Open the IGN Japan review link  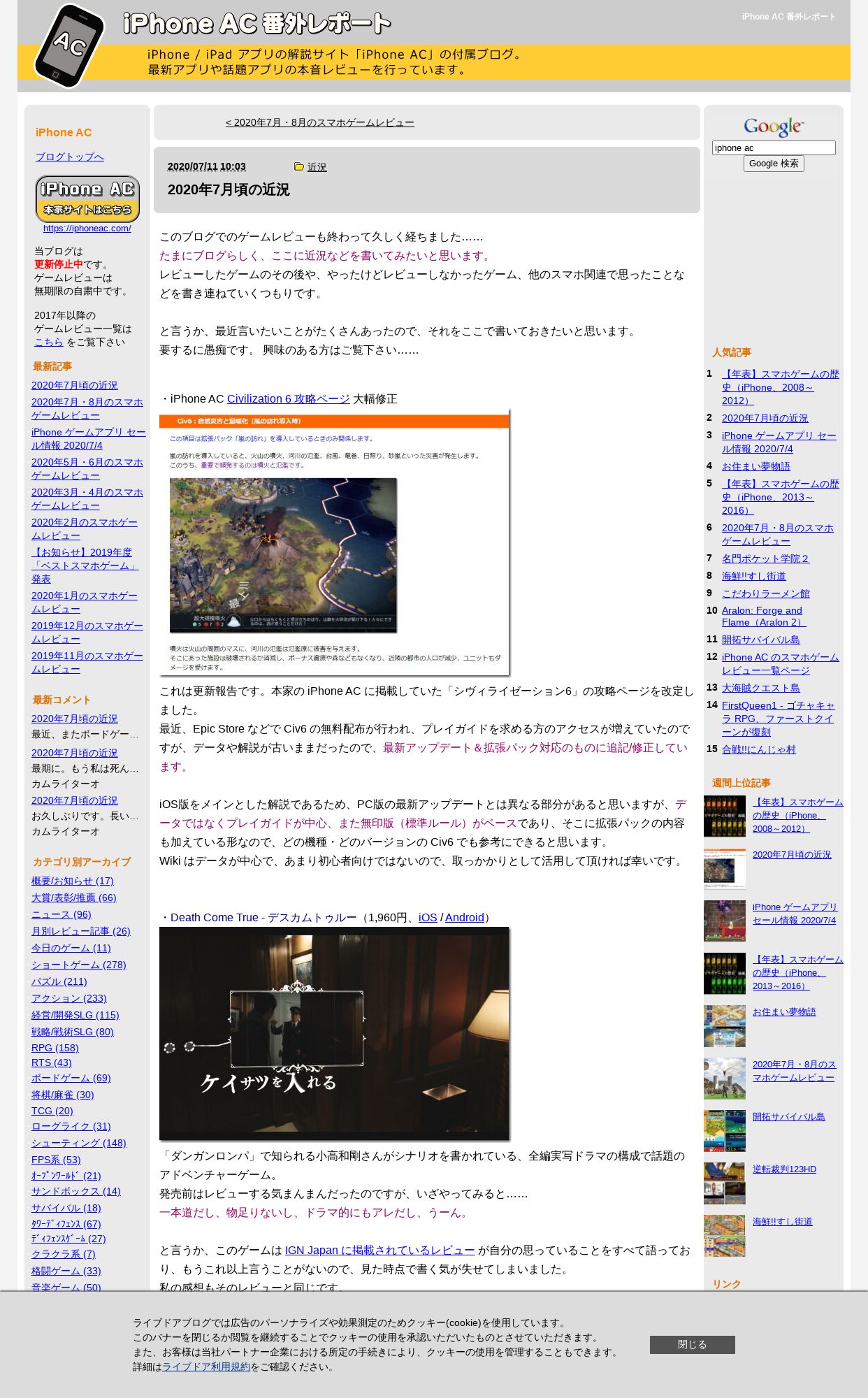click(379, 1250)
